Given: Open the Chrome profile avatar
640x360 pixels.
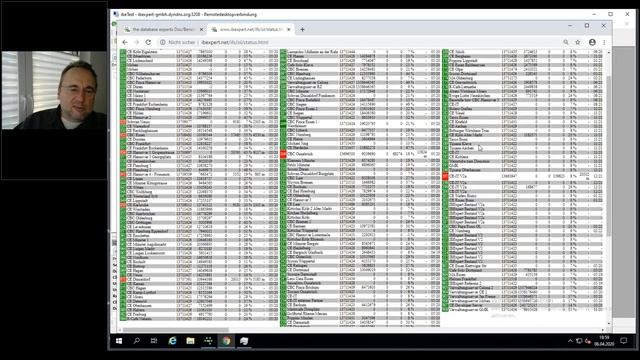Looking at the screenshot, I should [x=592, y=42].
